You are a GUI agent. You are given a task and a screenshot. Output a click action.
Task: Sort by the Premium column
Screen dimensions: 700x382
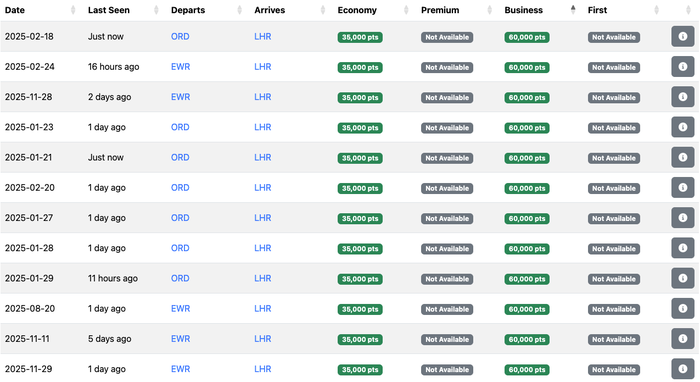click(x=440, y=10)
